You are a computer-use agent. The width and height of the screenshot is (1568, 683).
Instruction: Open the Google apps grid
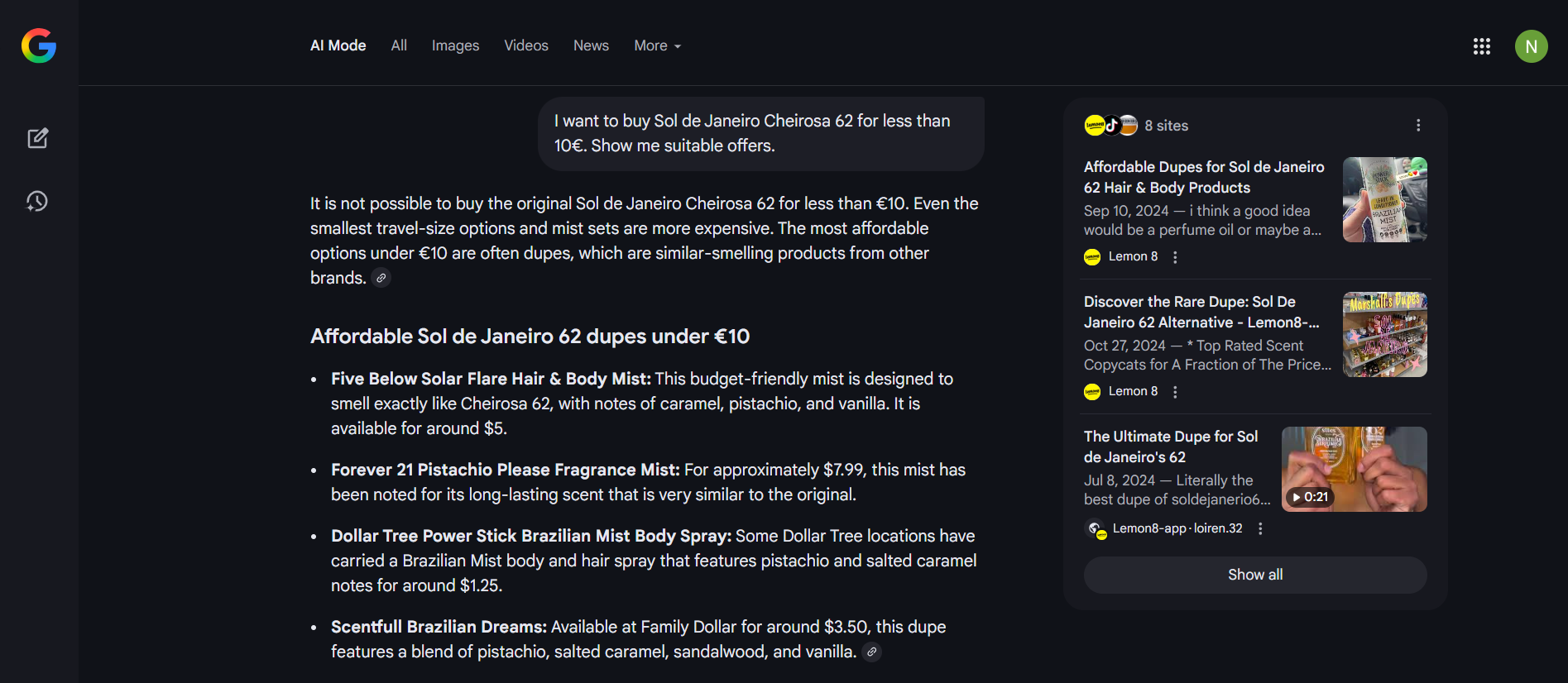(x=1482, y=46)
